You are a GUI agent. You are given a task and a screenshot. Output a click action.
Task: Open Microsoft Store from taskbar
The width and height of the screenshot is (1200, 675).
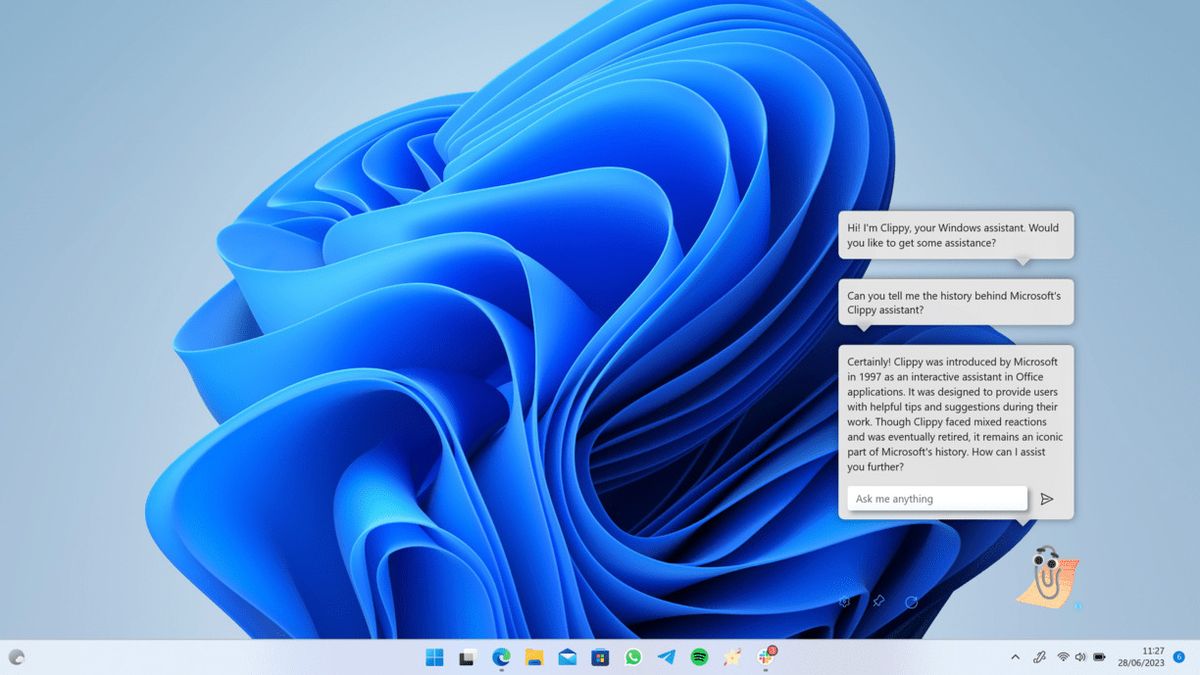600,657
